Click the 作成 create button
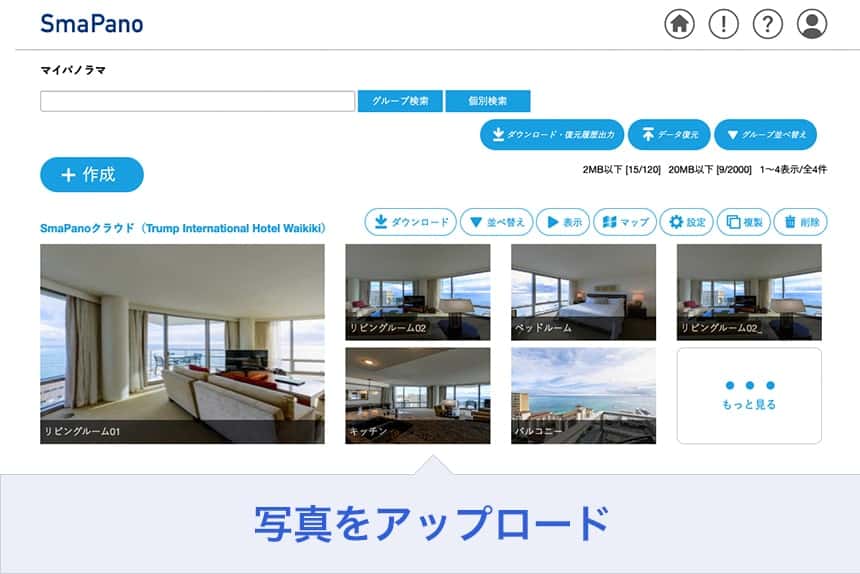 click(92, 175)
